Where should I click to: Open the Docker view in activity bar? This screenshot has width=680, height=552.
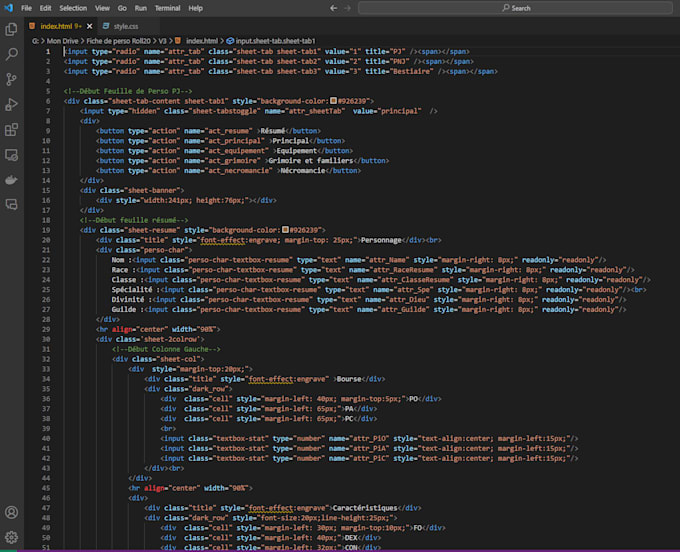[12, 180]
